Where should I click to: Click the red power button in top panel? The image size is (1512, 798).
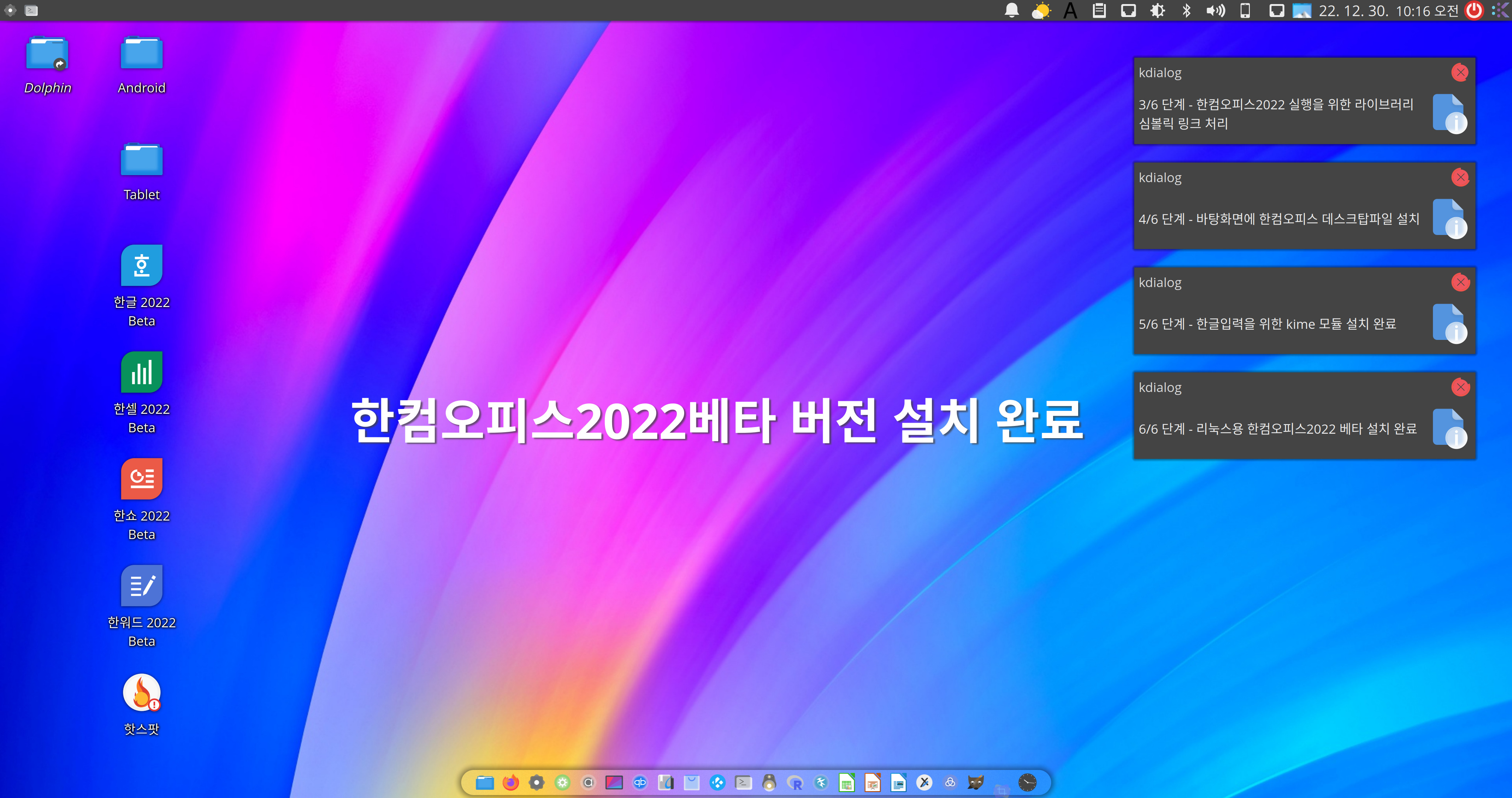click(1474, 11)
